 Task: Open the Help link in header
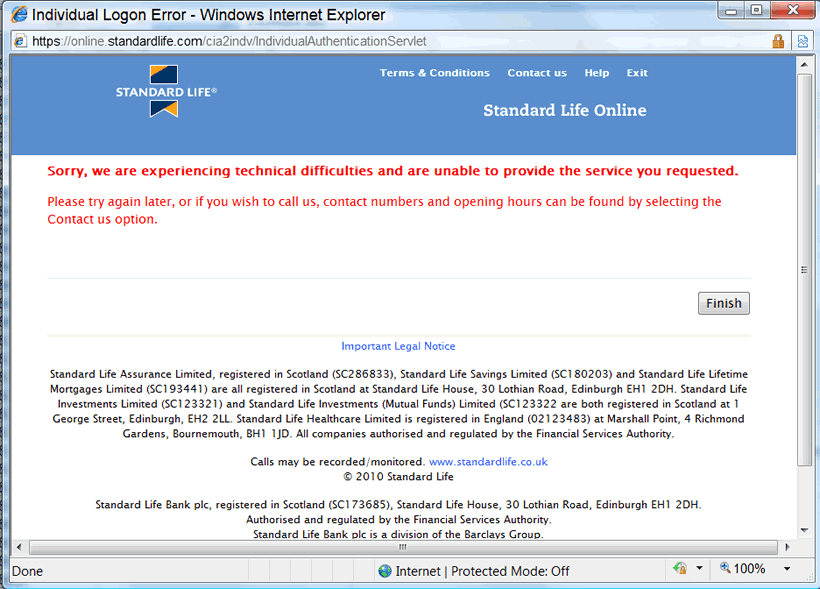click(597, 73)
